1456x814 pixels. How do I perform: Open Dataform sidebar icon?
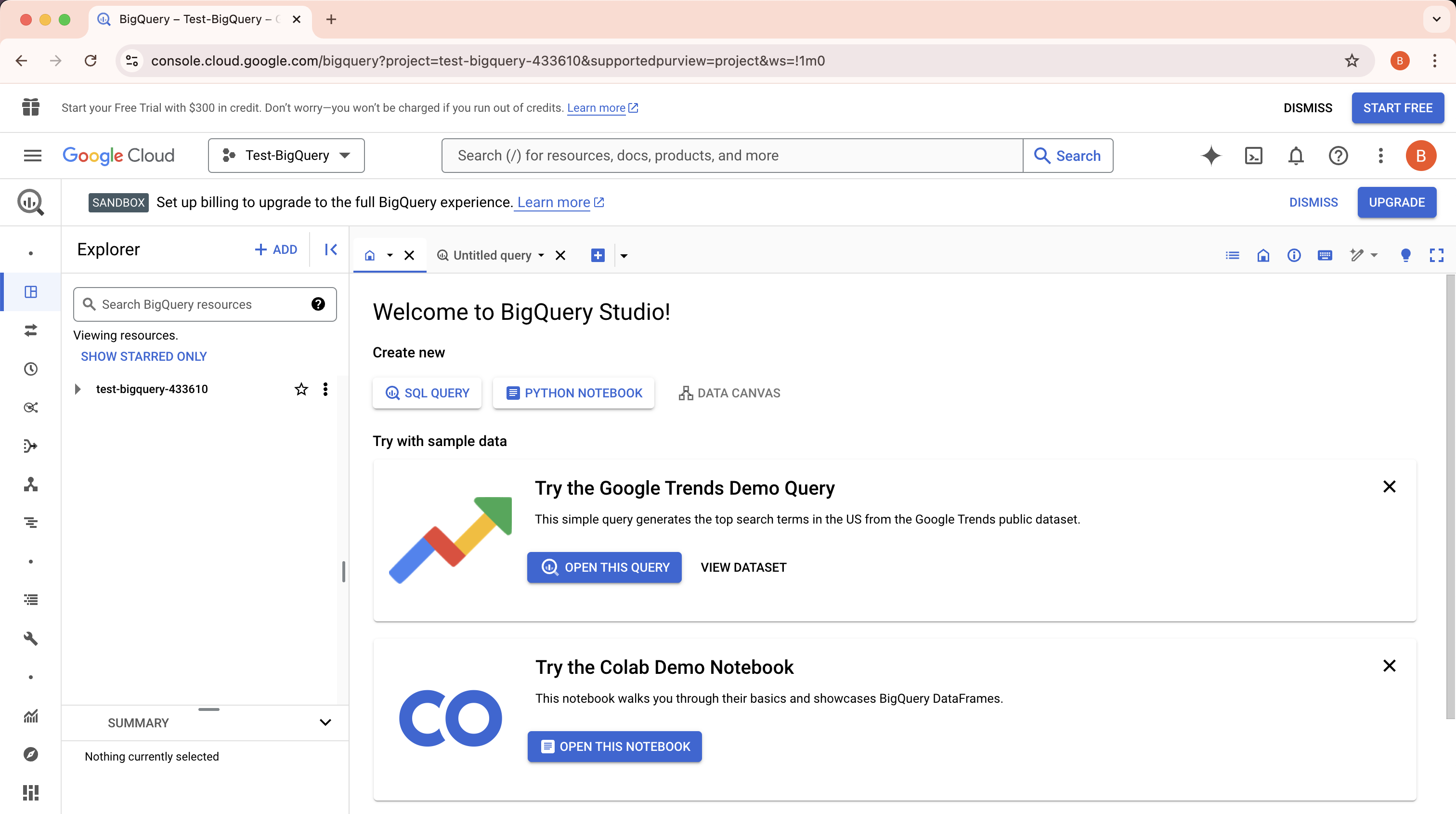tap(30, 446)
